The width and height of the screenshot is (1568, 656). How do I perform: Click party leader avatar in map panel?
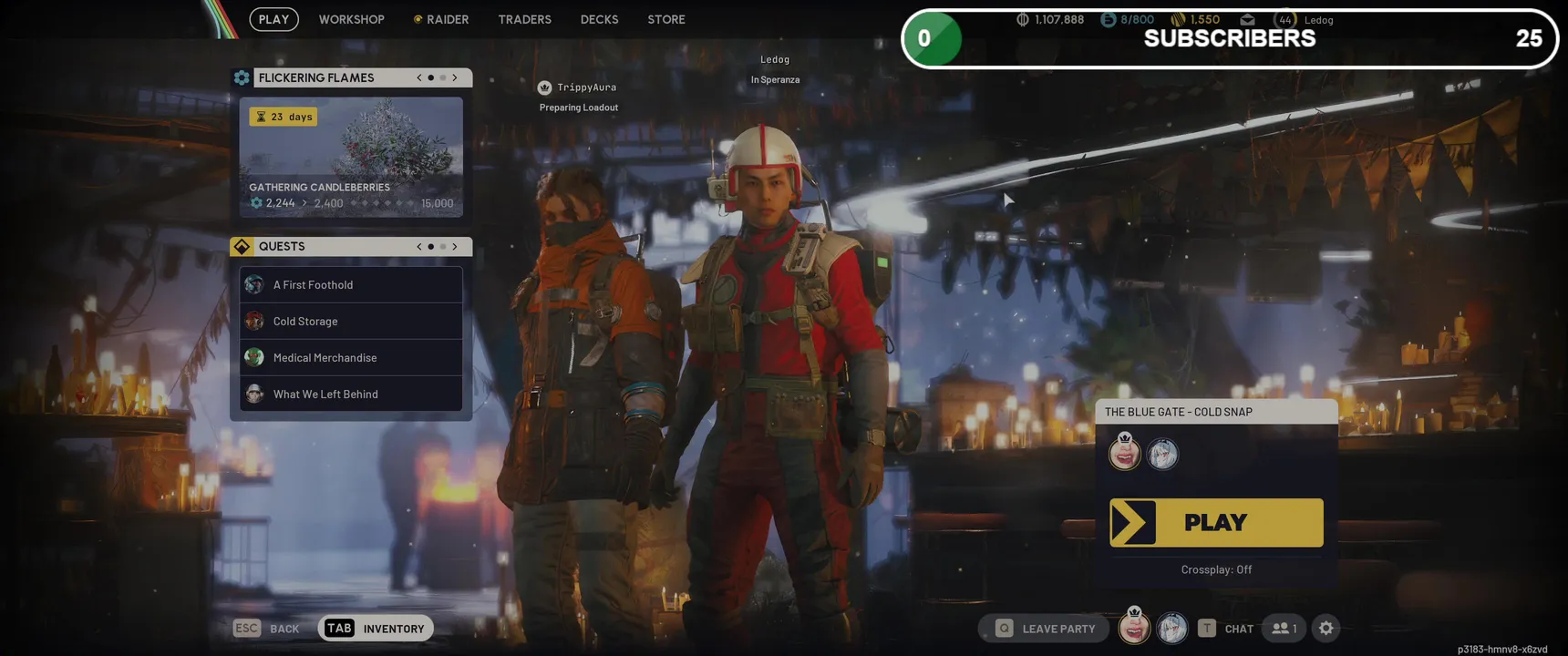coord(1125,452)
